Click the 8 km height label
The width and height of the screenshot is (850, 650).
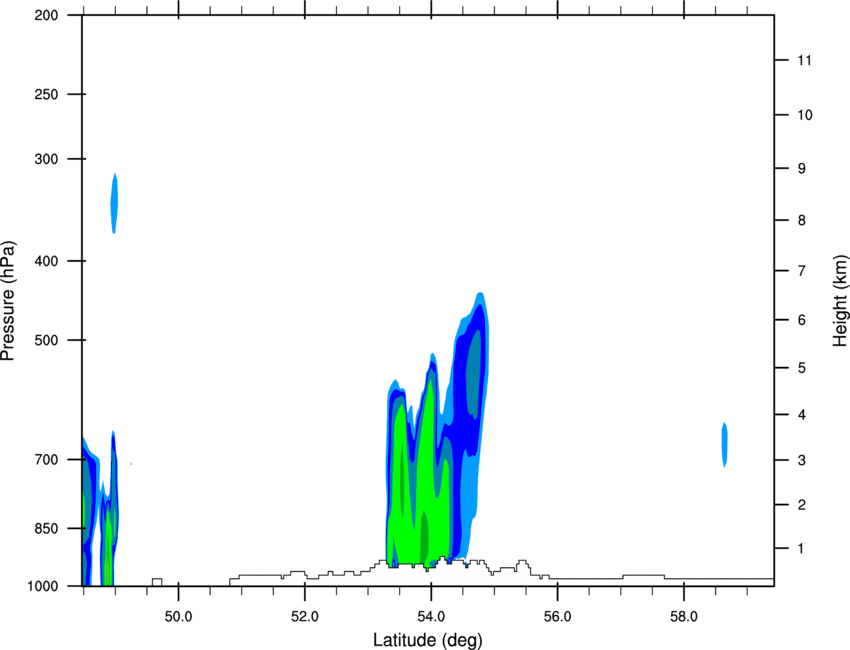pyautogui.click(x=802, y=220)
